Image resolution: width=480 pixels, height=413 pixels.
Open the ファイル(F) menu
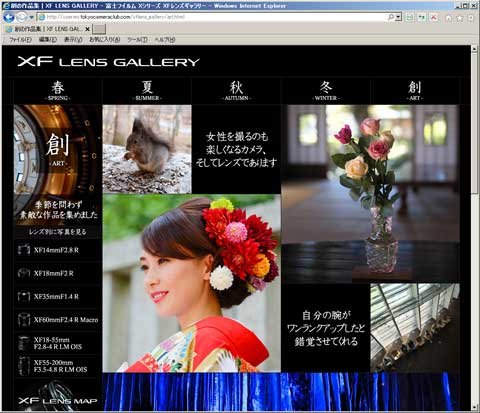20,39
